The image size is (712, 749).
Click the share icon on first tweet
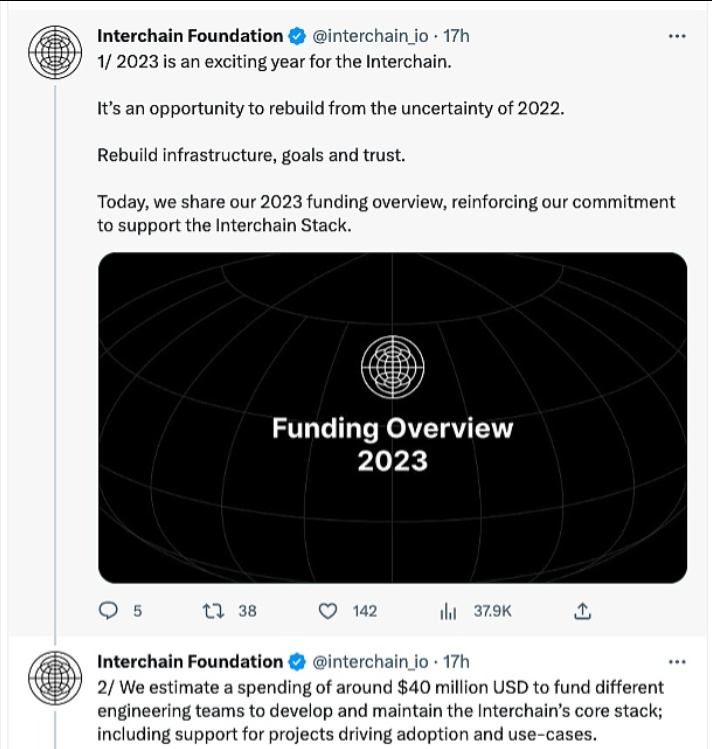(x=585, y=610)
